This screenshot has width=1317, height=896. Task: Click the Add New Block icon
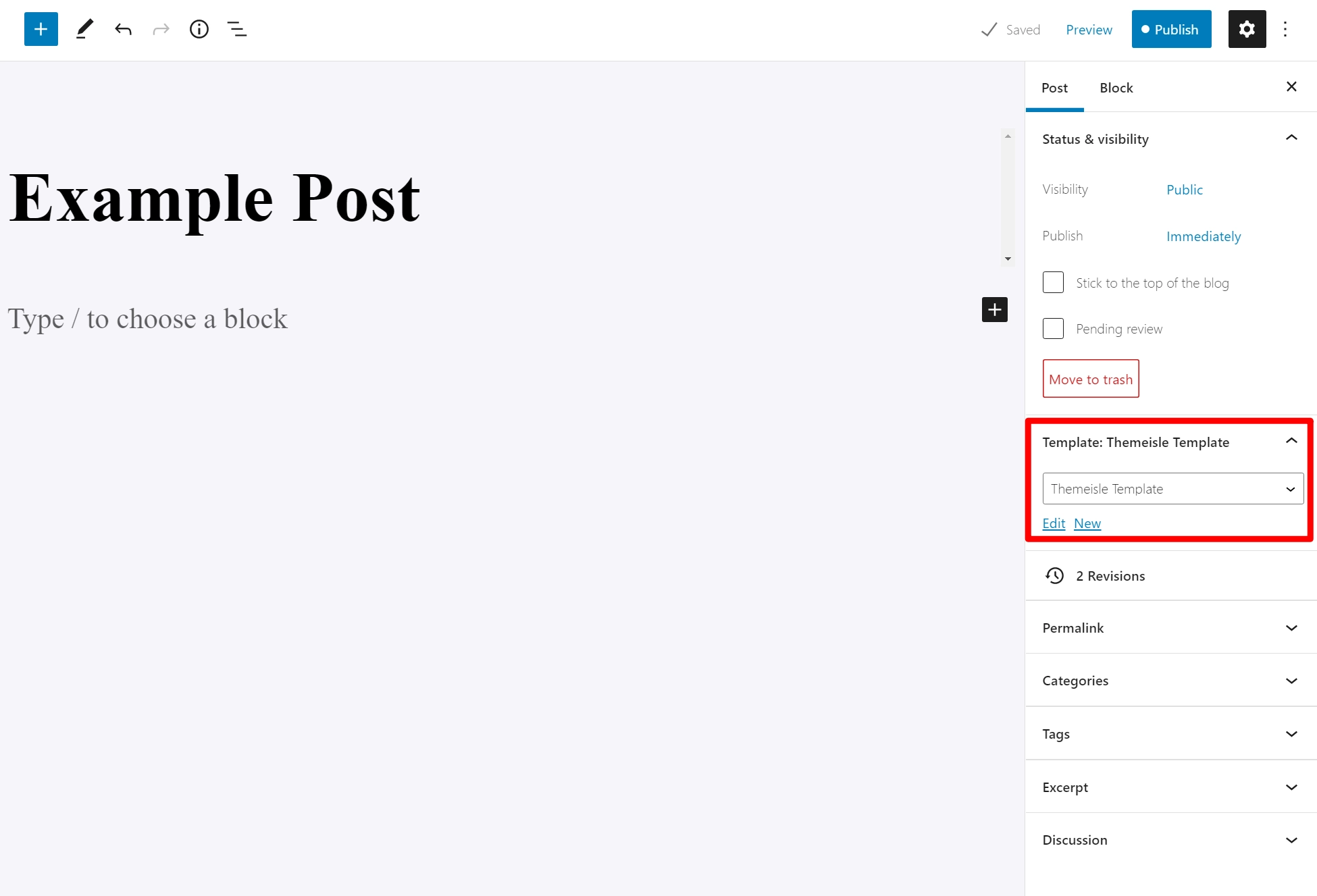point(41,29)
